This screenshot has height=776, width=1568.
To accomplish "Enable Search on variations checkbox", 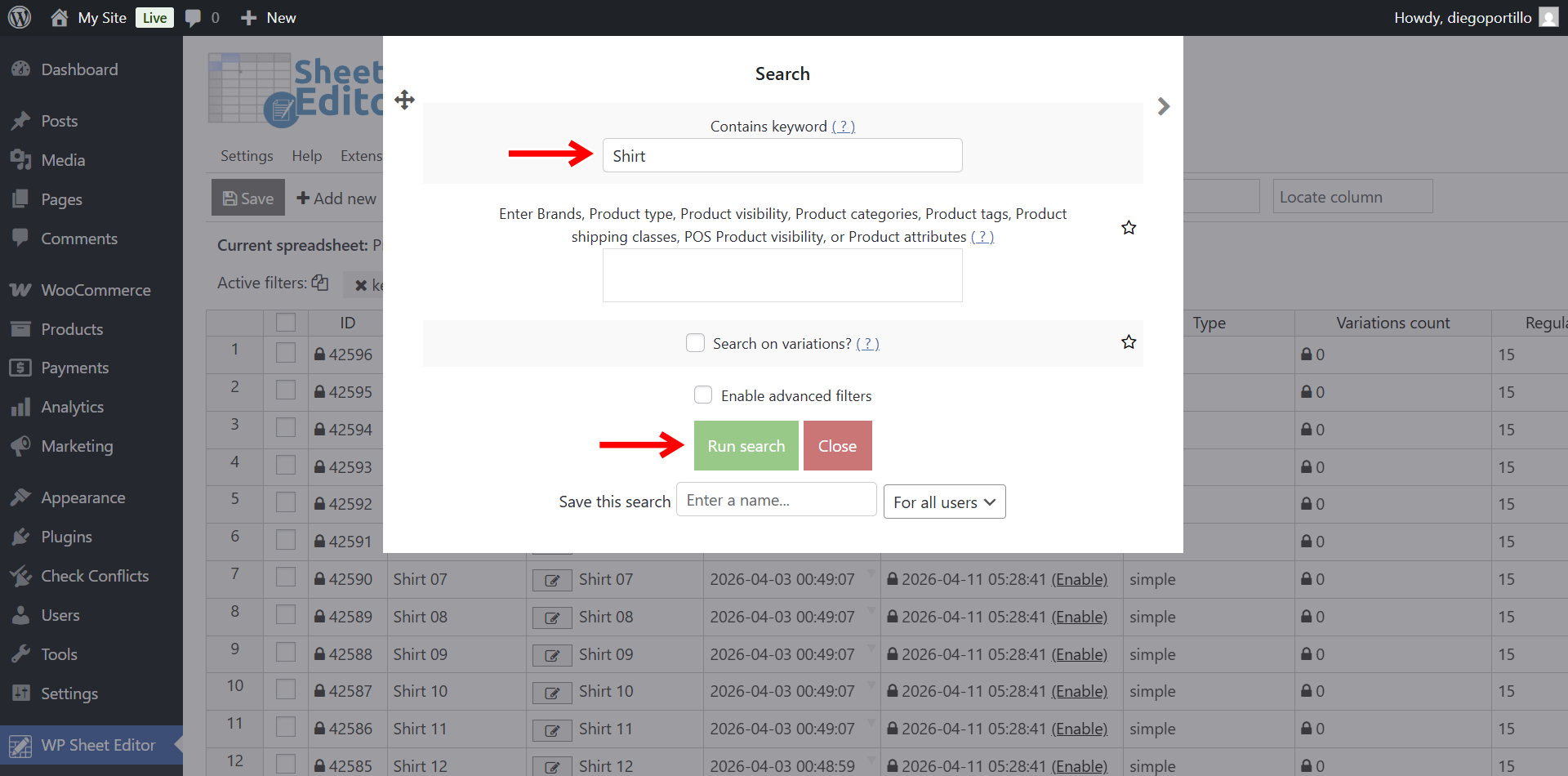I will (x=695, y=343).
